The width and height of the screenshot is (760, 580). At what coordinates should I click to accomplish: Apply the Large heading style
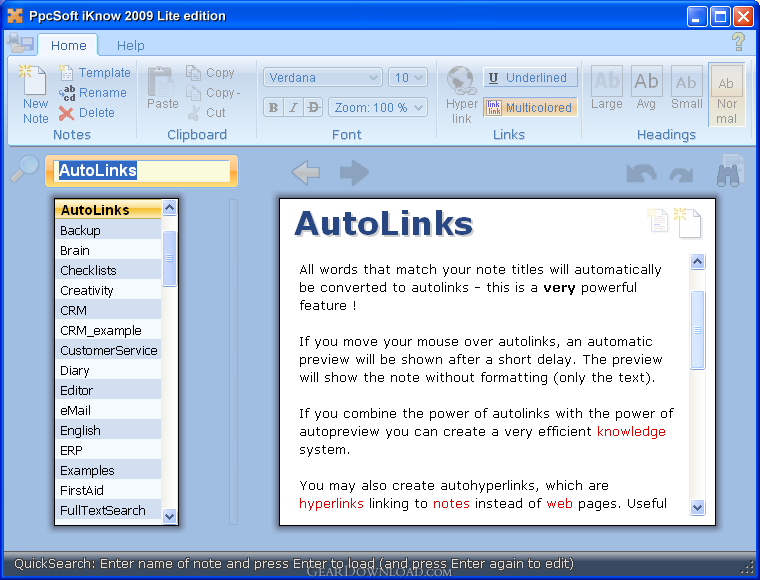(606, 88)
